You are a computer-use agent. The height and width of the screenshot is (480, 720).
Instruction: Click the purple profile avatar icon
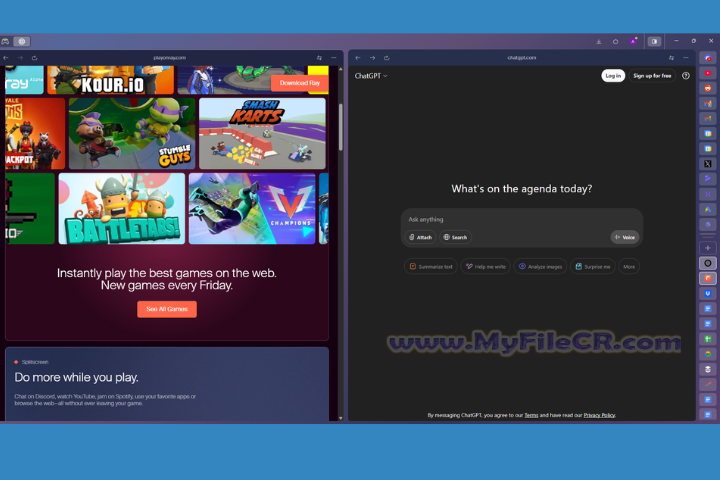click(x=633, y=41)
